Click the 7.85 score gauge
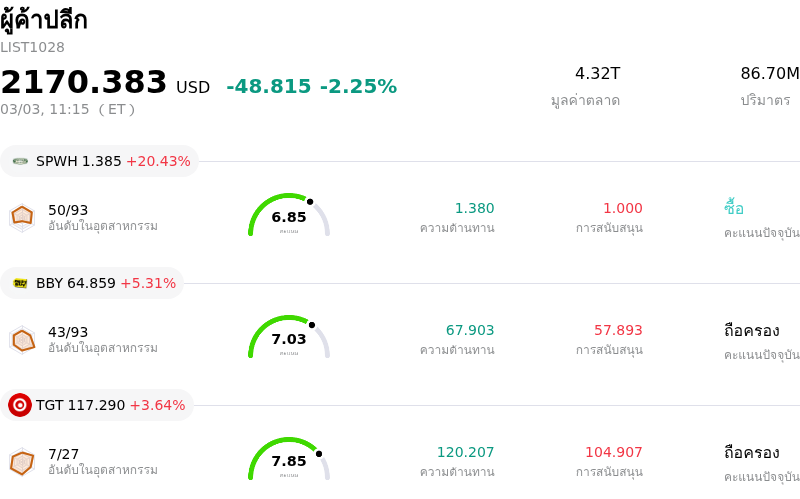Screen dimensions: 800x499 (289, 460)
